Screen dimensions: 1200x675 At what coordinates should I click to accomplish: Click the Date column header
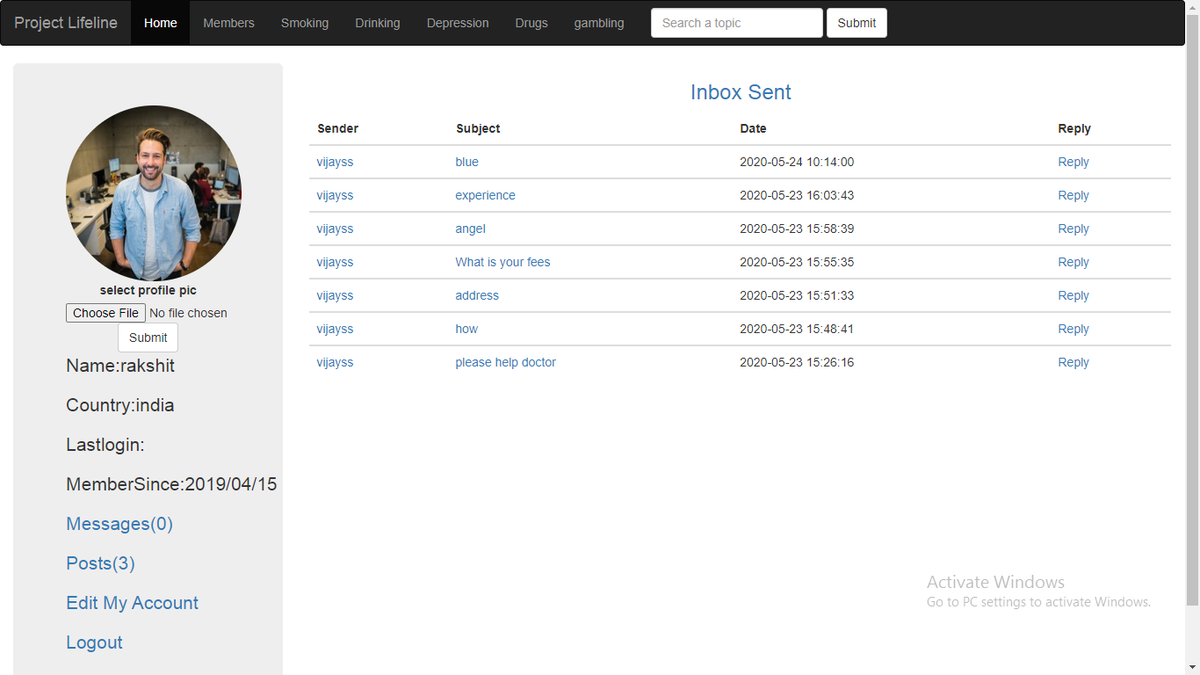(x=753, y=129)
